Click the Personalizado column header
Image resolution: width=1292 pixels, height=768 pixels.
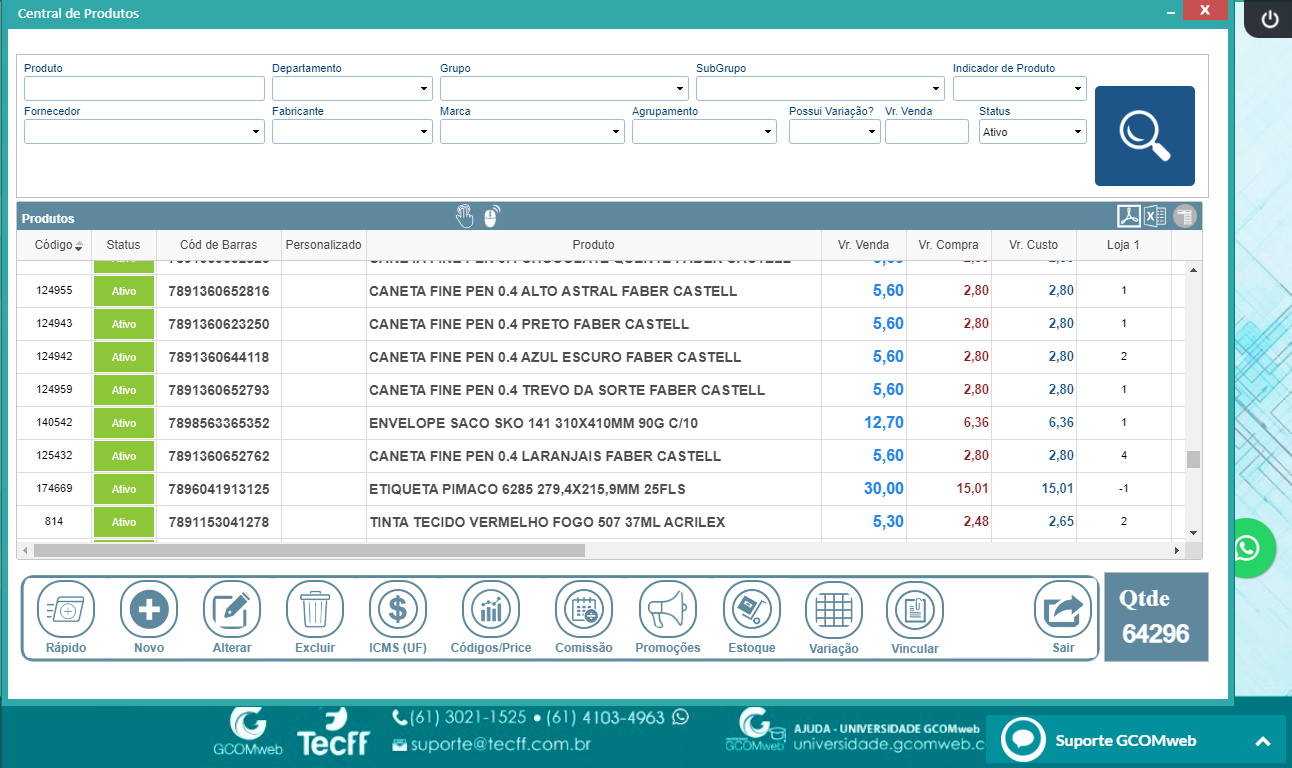coord(323,245)
